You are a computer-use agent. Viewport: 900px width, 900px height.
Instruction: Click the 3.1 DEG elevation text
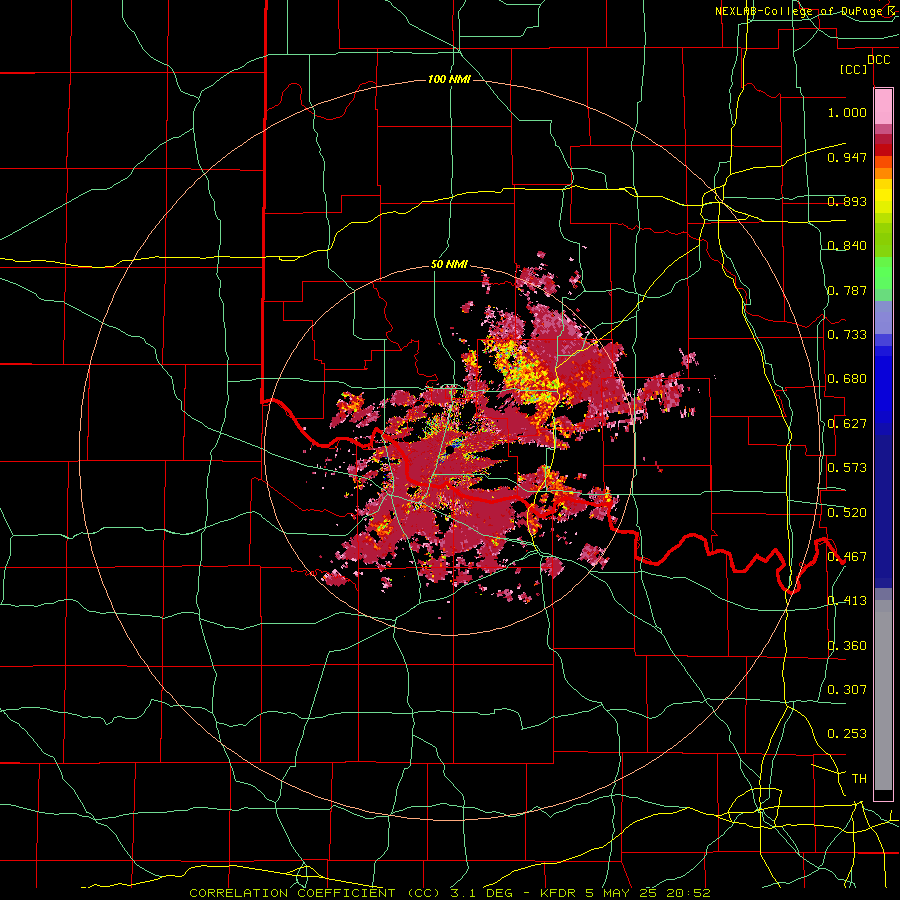pyautogui.click(x=481, y=893)
